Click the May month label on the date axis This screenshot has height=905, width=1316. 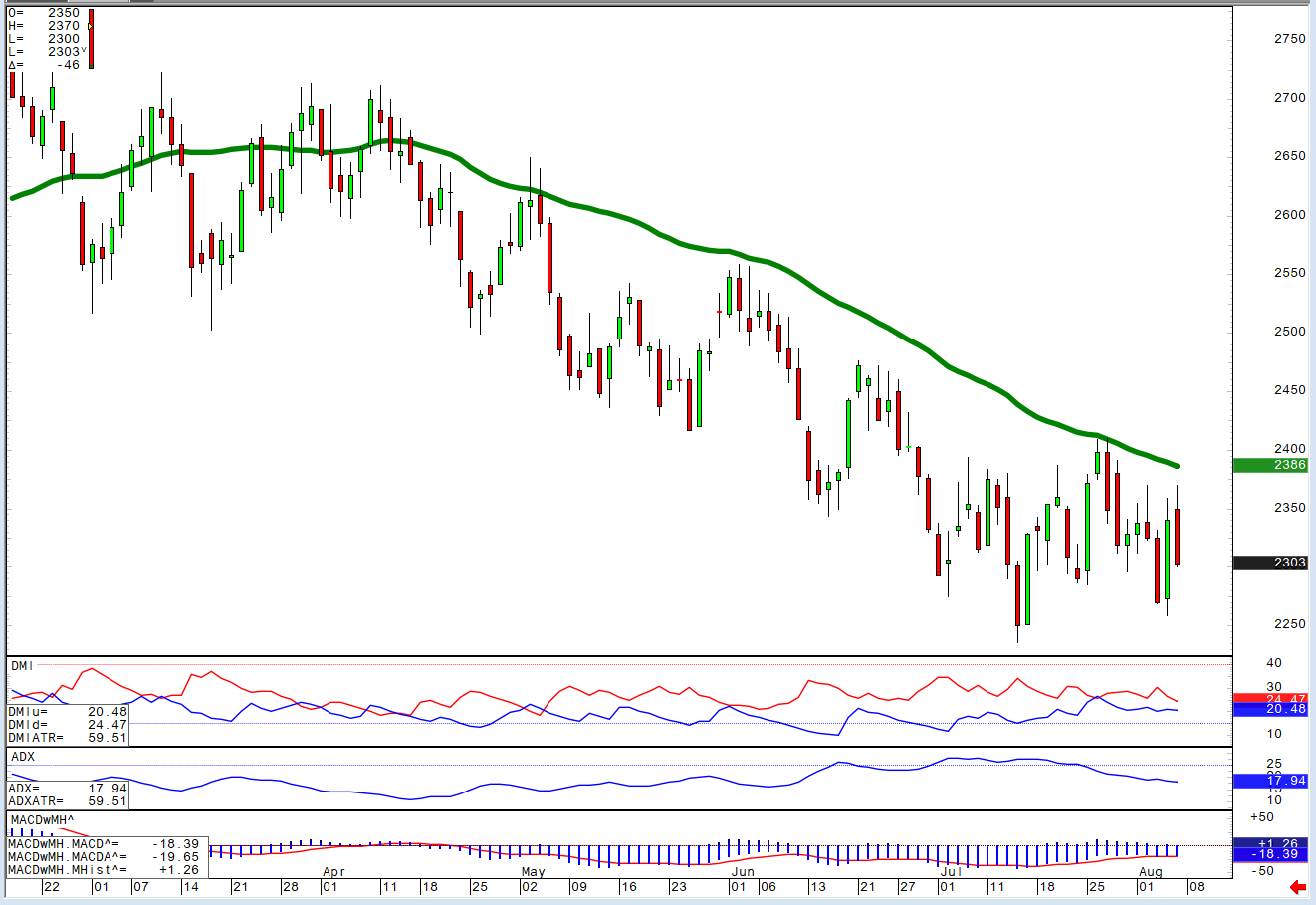click(x=533, y=871)
